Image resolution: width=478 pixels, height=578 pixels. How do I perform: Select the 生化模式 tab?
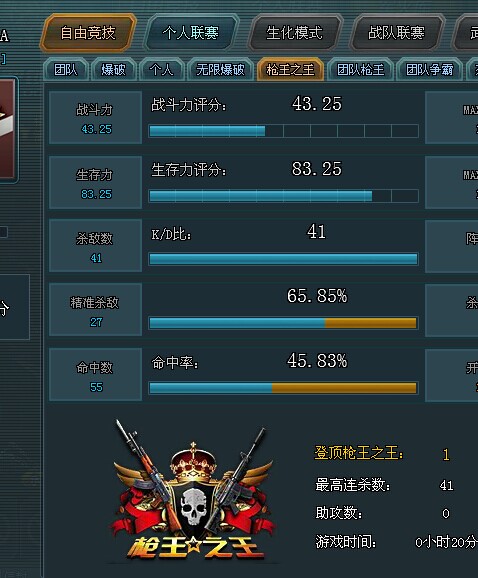coord(294,32)
